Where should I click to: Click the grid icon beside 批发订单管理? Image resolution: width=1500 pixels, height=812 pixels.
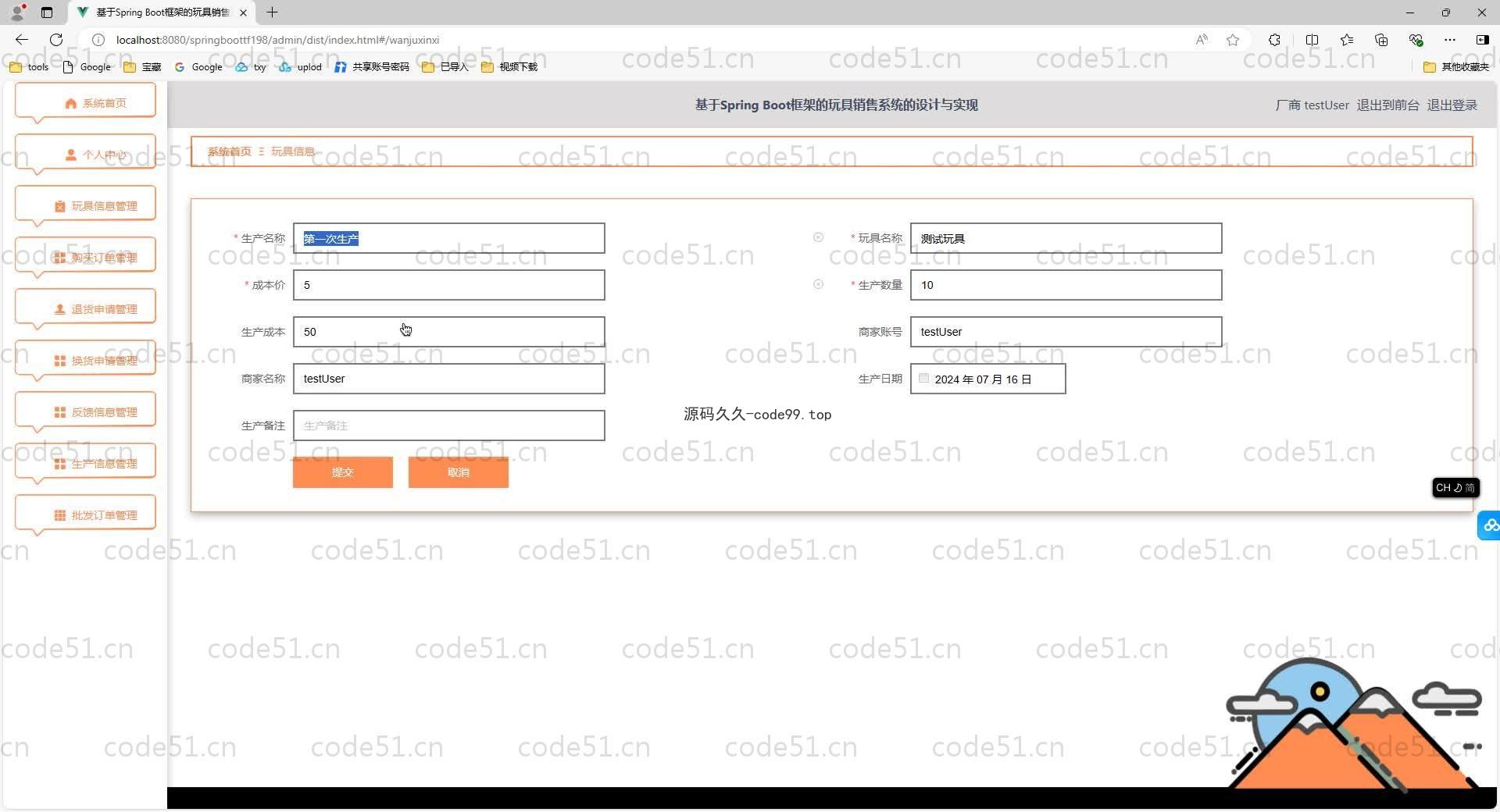coord(60,515)
